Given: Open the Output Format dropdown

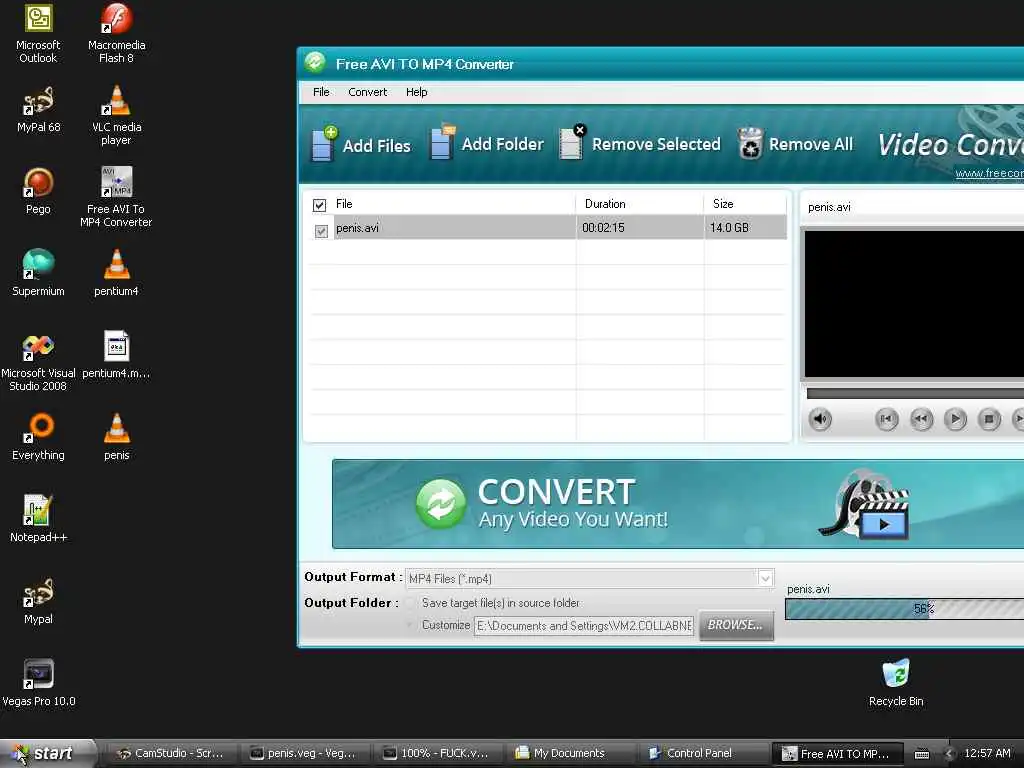Looking at the screenshot, I should [765, 578].
